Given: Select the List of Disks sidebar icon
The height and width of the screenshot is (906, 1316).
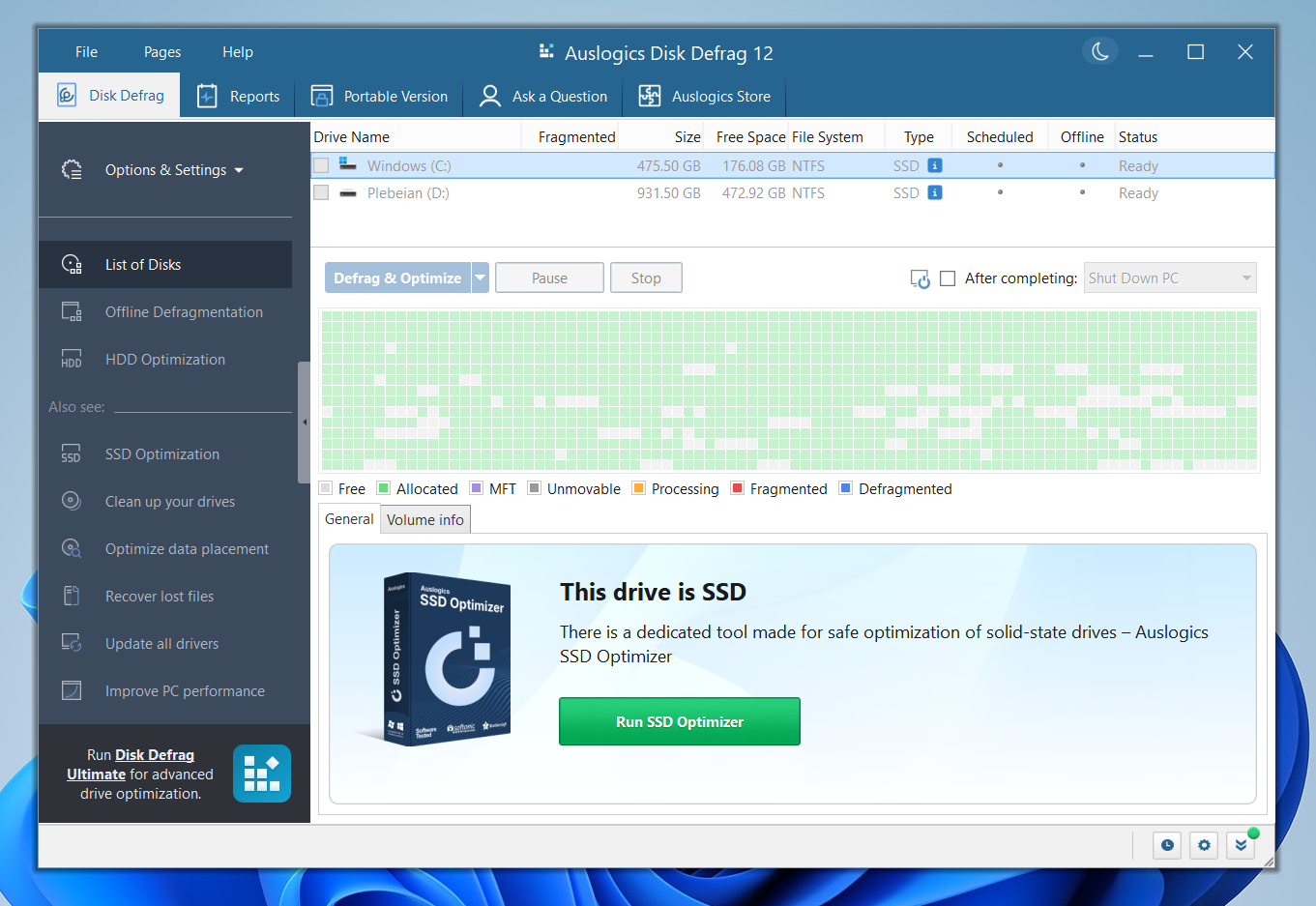Looking at the screenshot, I should pyautogui.click(x=71, y=264).
